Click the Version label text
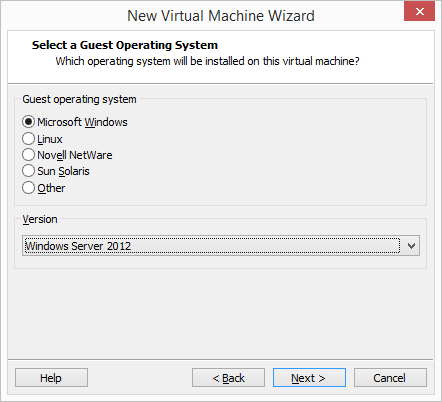Image resolution: width=442 pixels, height=402 pixels. coord(40,219)
